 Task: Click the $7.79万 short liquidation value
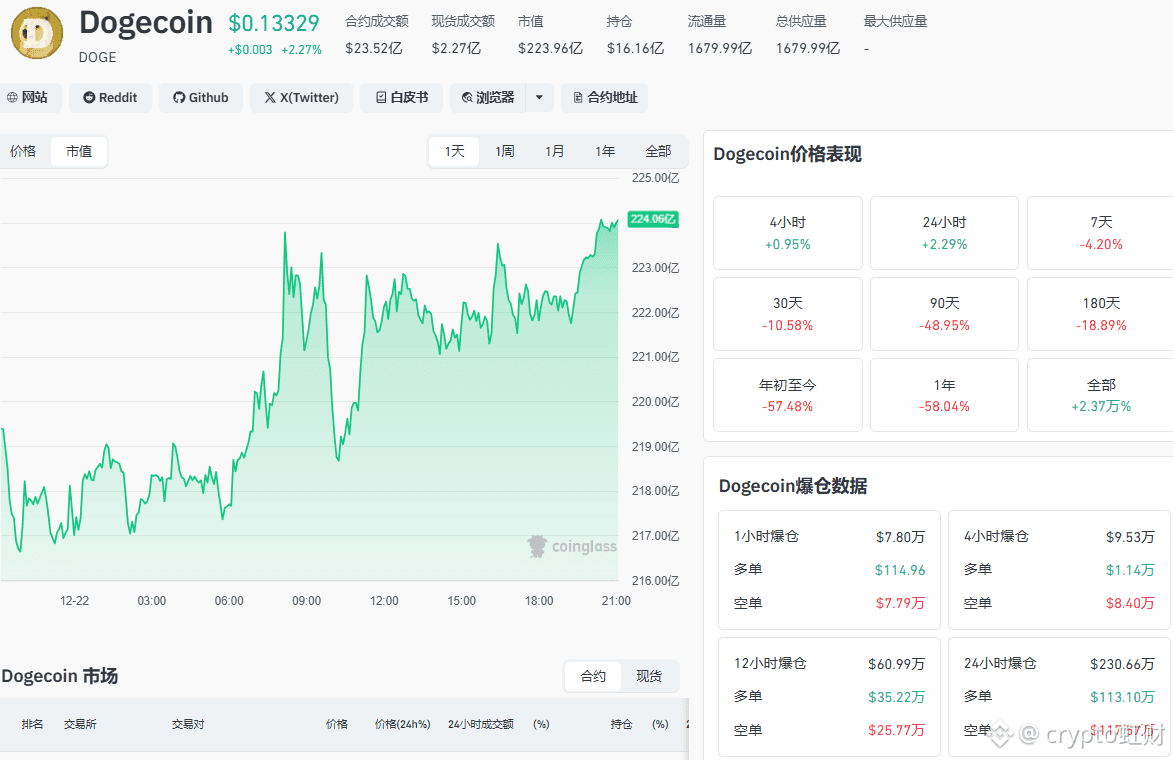click(900, 603)
